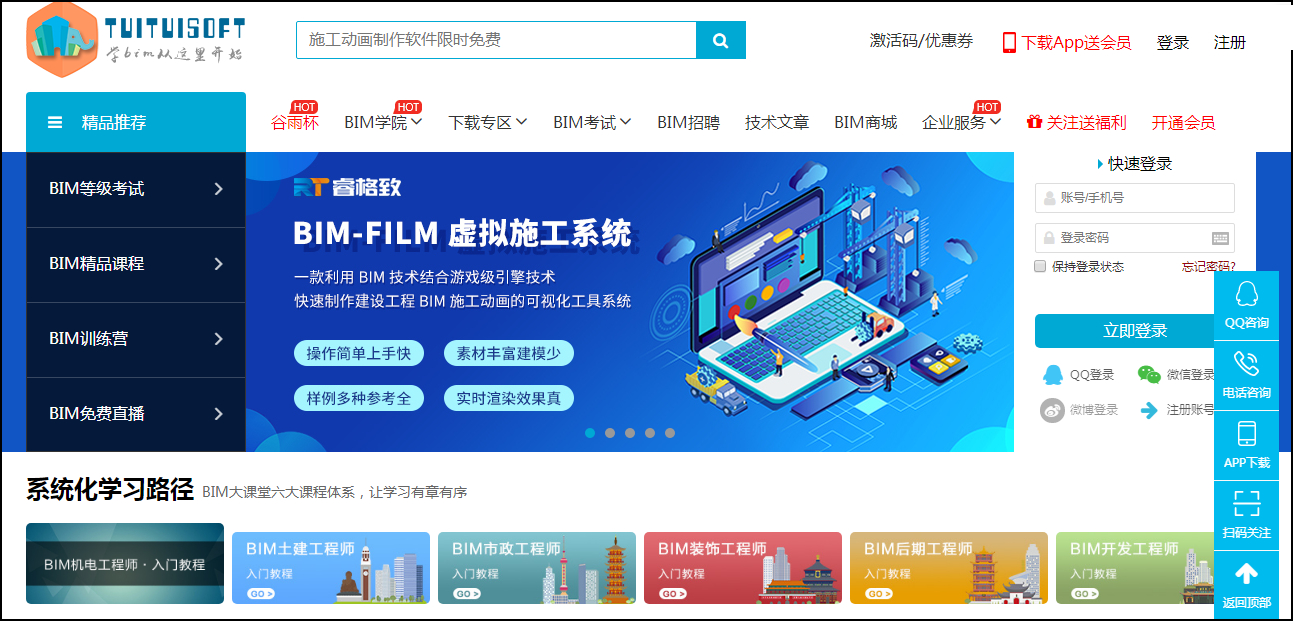Open BIM装饰工程师 course card

click(x=743, y=568)
